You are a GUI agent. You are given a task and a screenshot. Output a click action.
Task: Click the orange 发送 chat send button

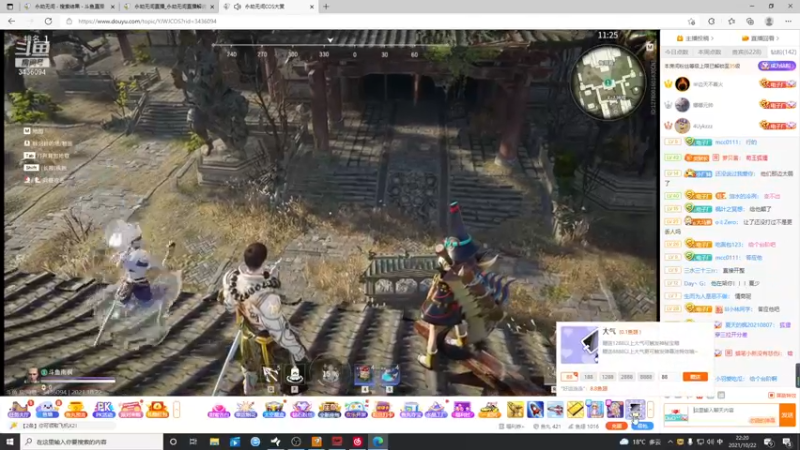click(x=788, y=415)
